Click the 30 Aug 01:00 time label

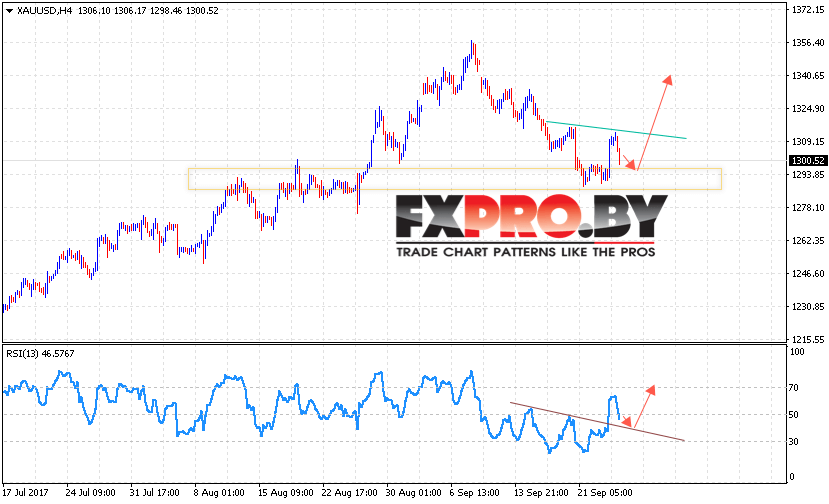[413, 492]
